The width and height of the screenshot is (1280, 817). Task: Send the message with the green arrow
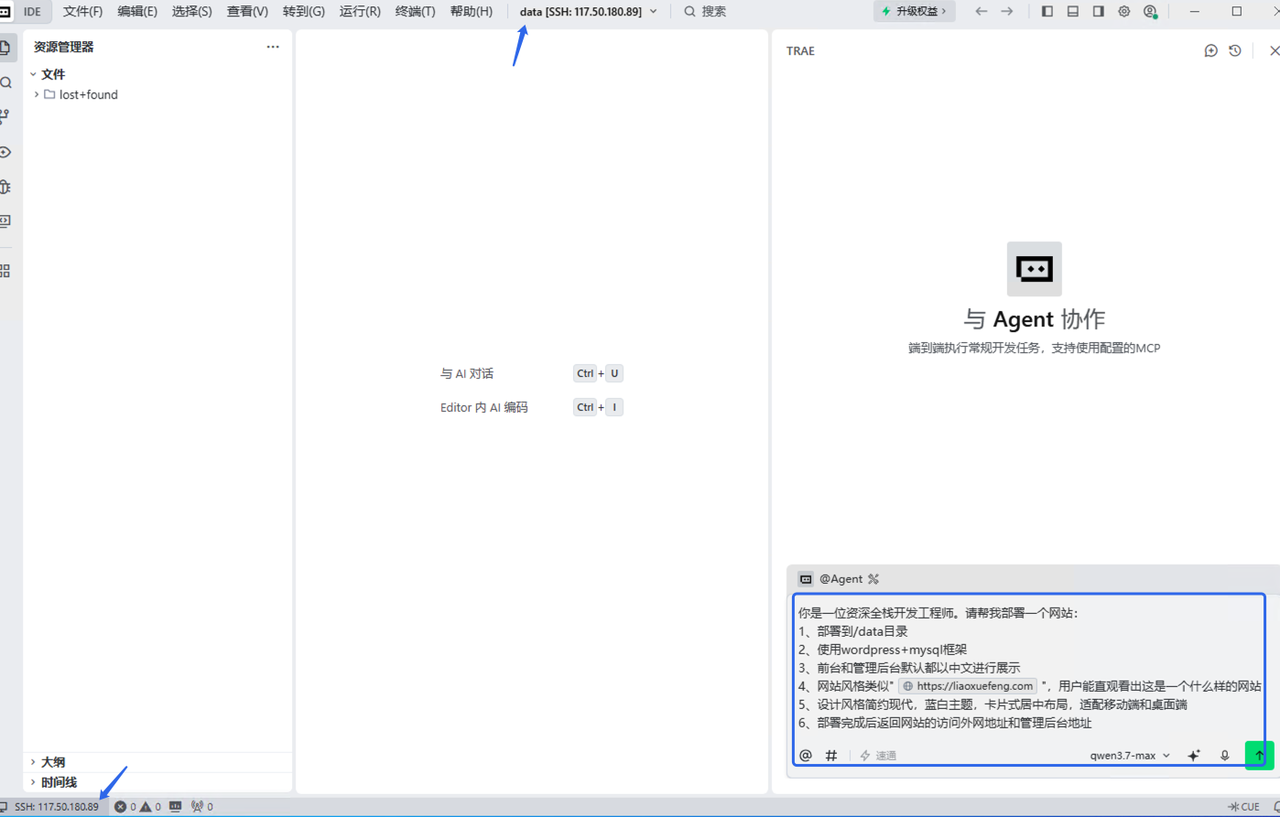(1259, 755)
